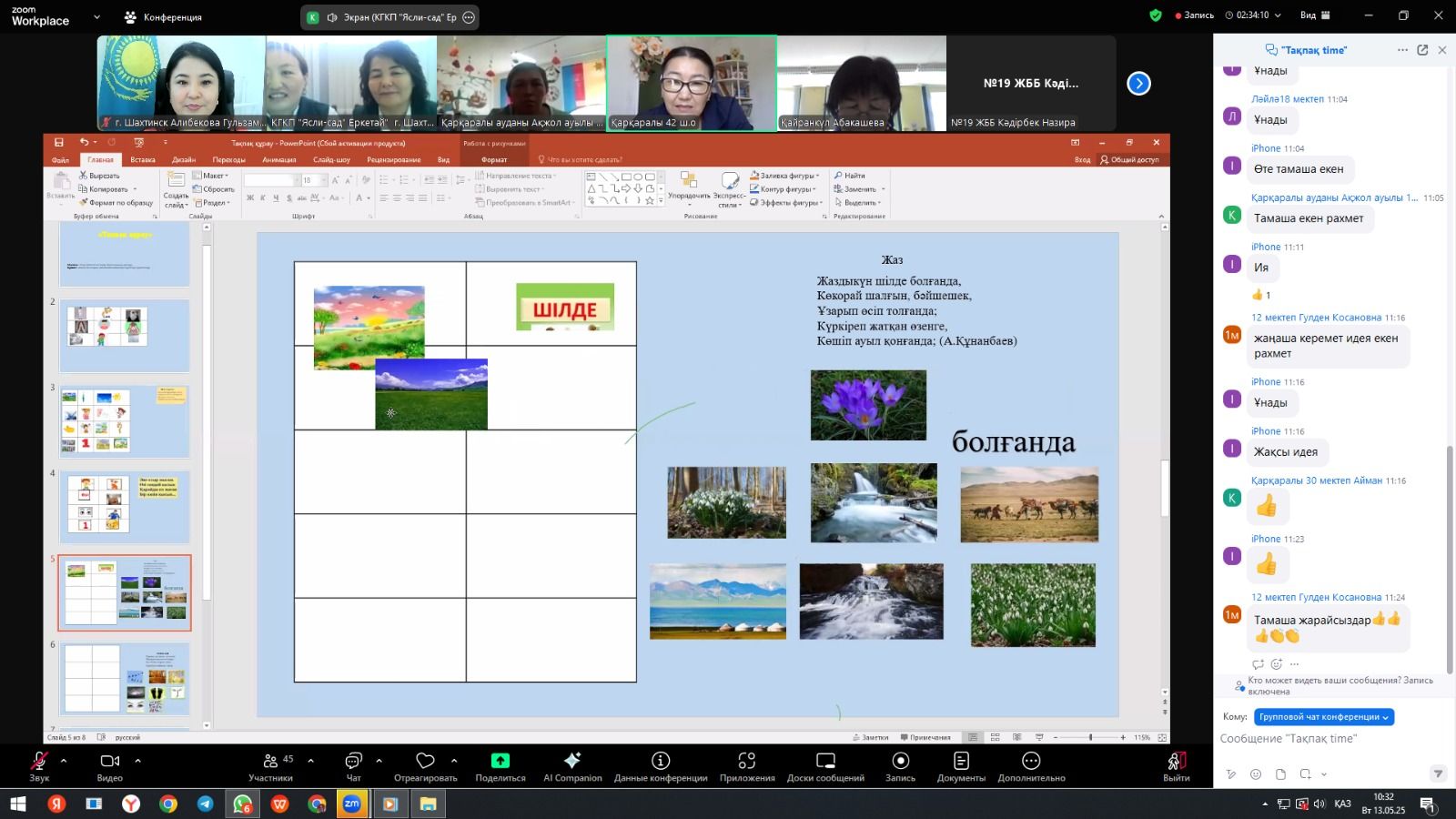Open the Групповой чат конференции recipient dropdown
This screenshot has height=819, width=1456.
pos(1324,717)
